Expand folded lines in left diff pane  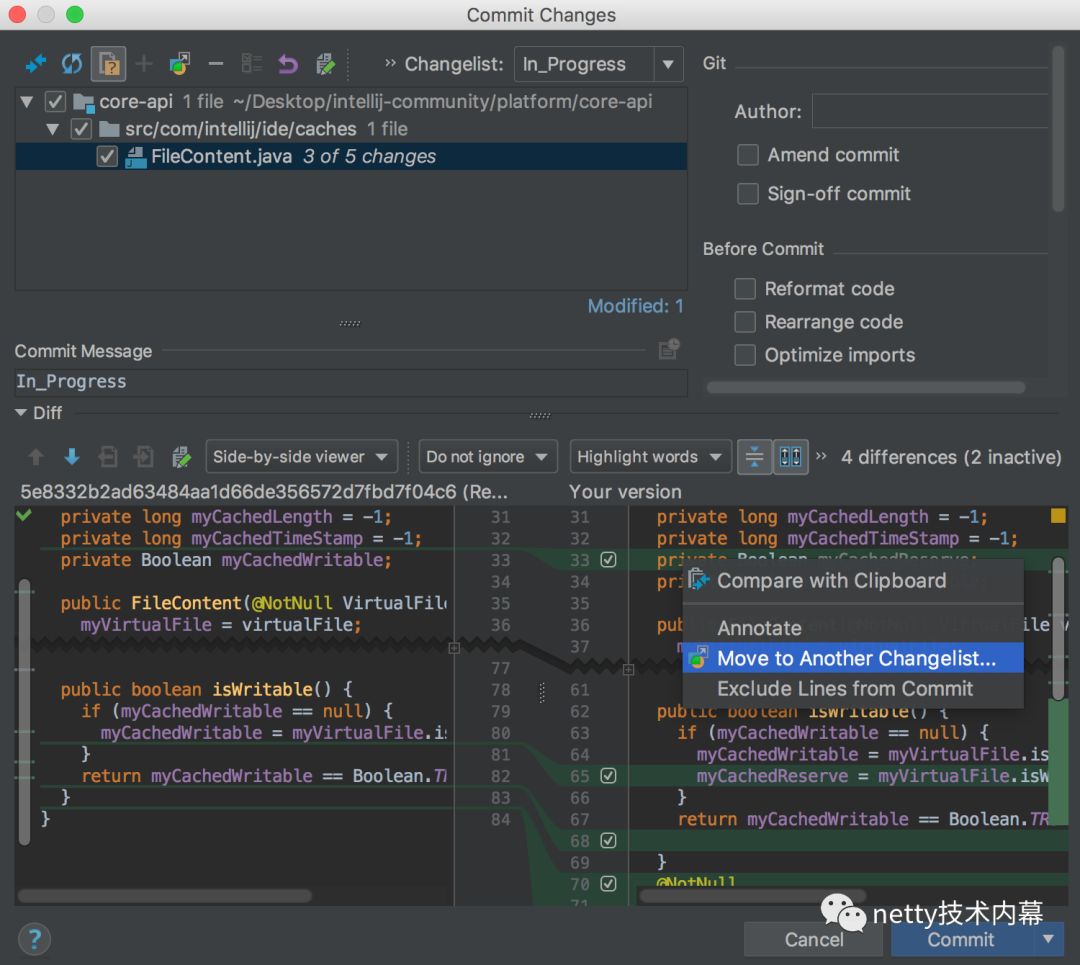coord(454,648)
